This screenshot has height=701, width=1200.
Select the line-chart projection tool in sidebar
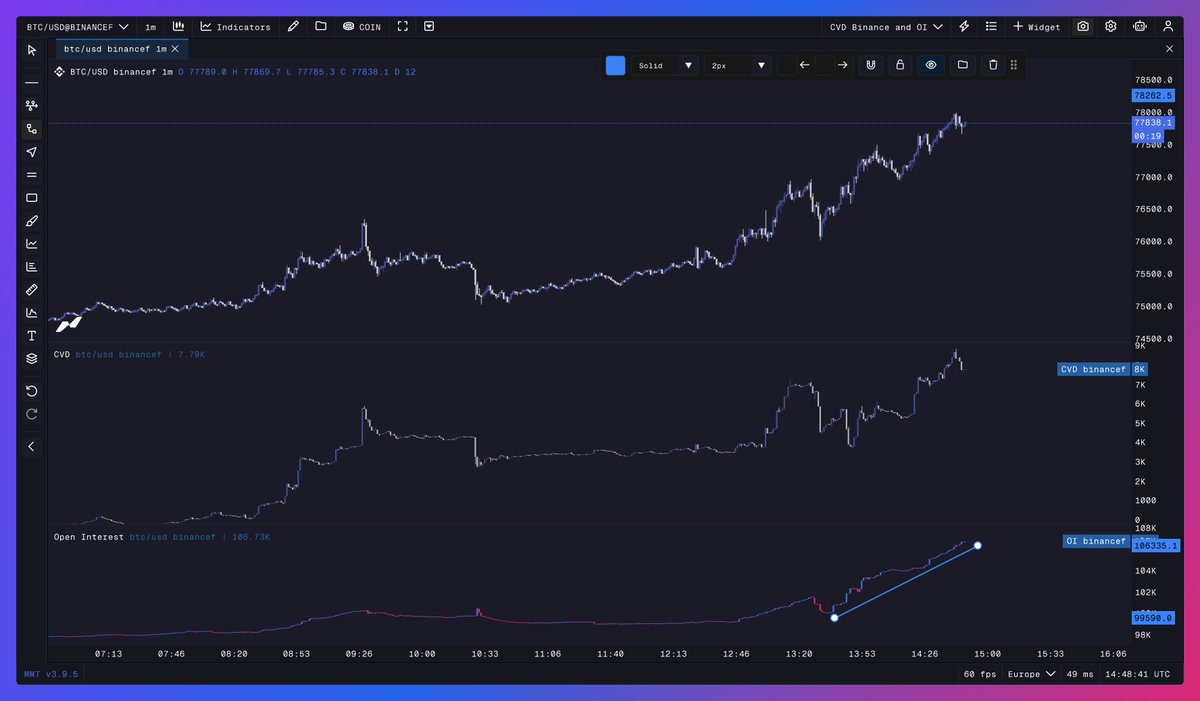pyautogui.click(x=32, y=244)
